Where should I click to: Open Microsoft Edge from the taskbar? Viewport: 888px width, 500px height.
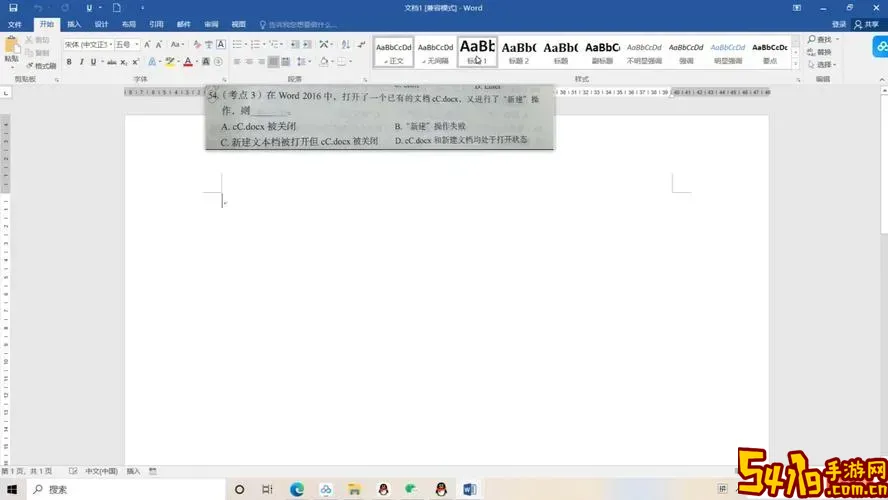[x=297, y=489]
